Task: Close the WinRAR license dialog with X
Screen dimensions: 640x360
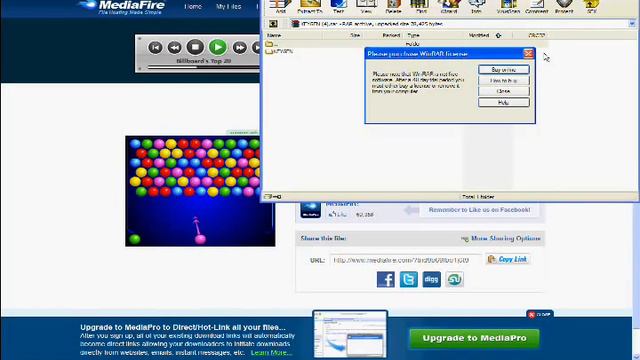Action: (x=528, y=53)
